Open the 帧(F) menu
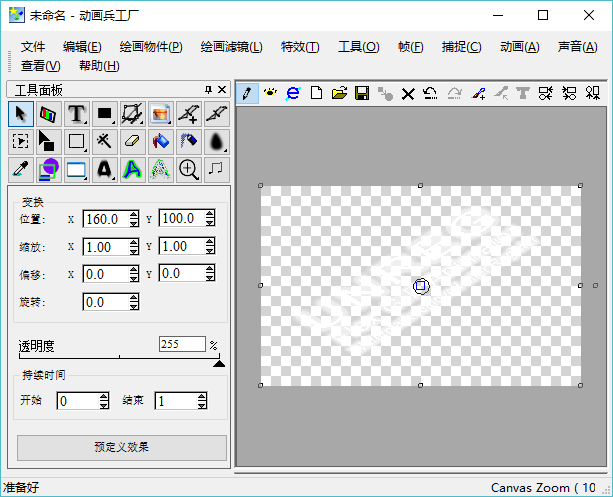This screenshot has width=613, height=497. [x=410, y=47]
